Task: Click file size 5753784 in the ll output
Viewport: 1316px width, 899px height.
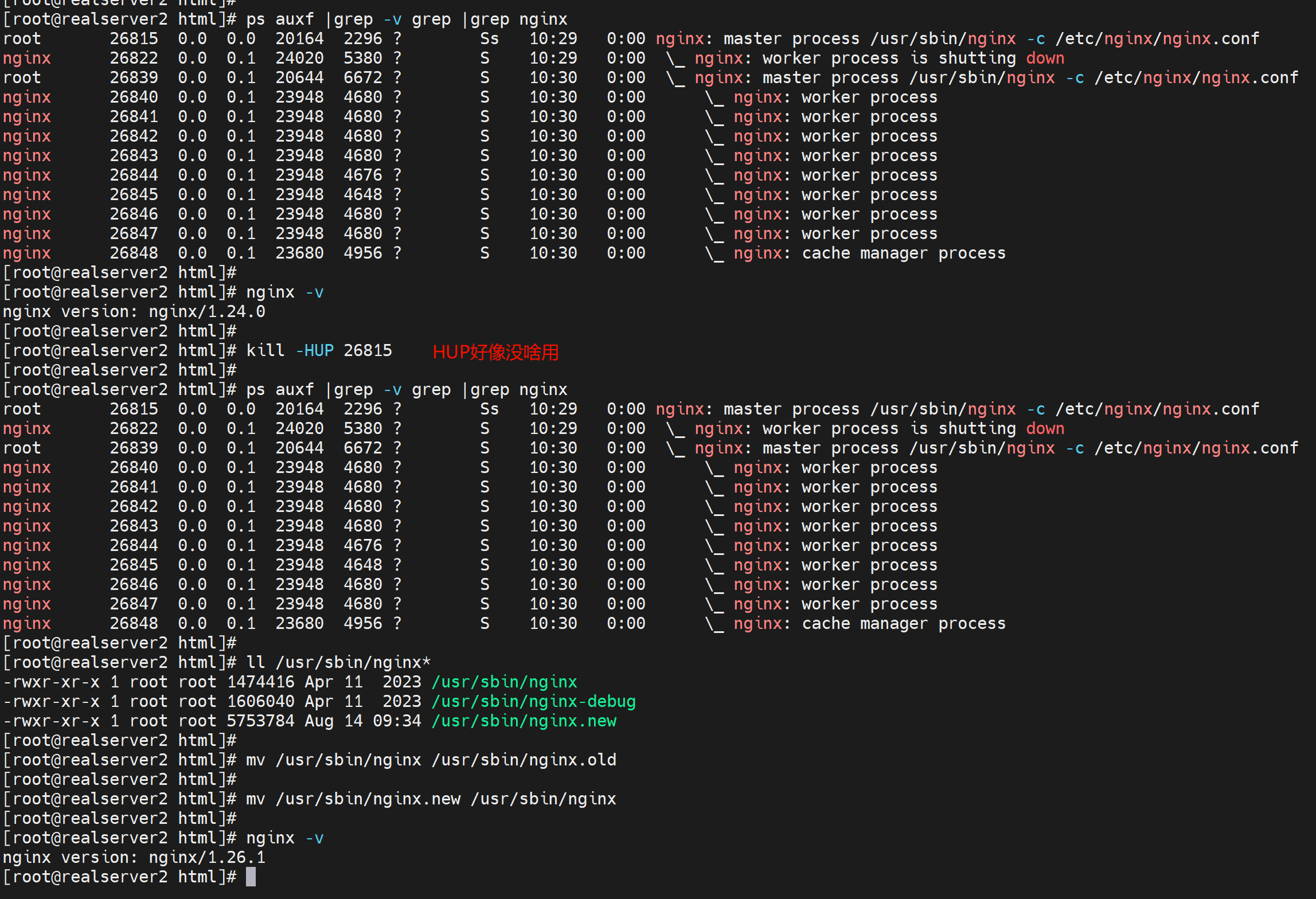Action: coord(260,721)
